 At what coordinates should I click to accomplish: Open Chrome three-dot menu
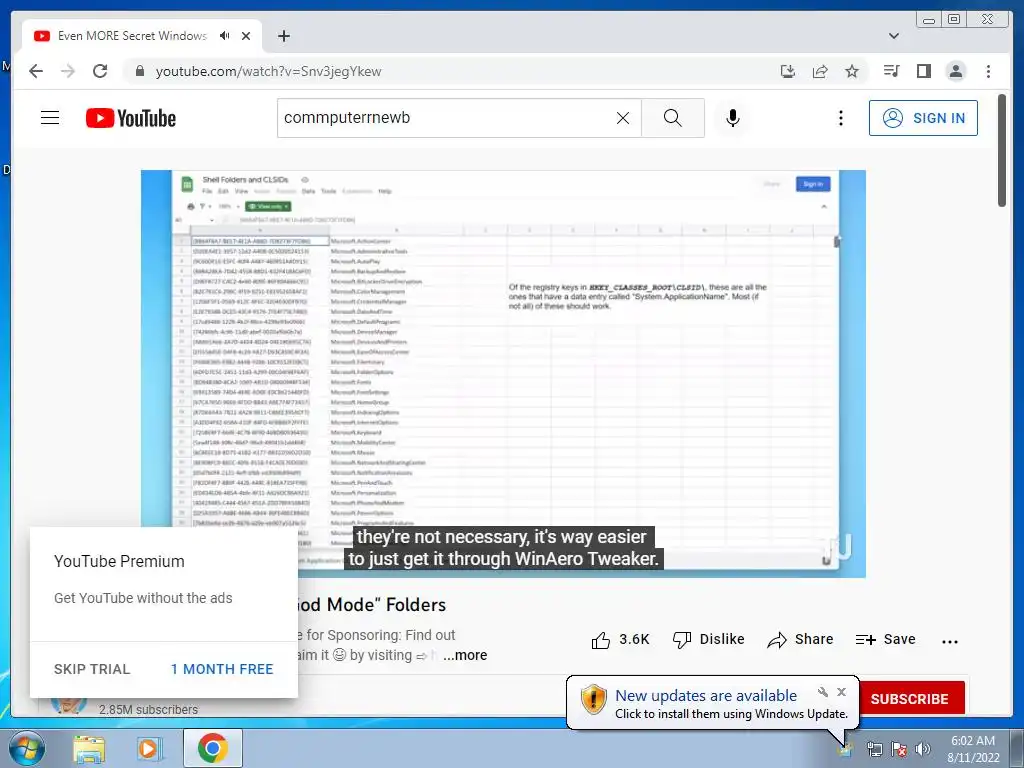pos(988,71)
